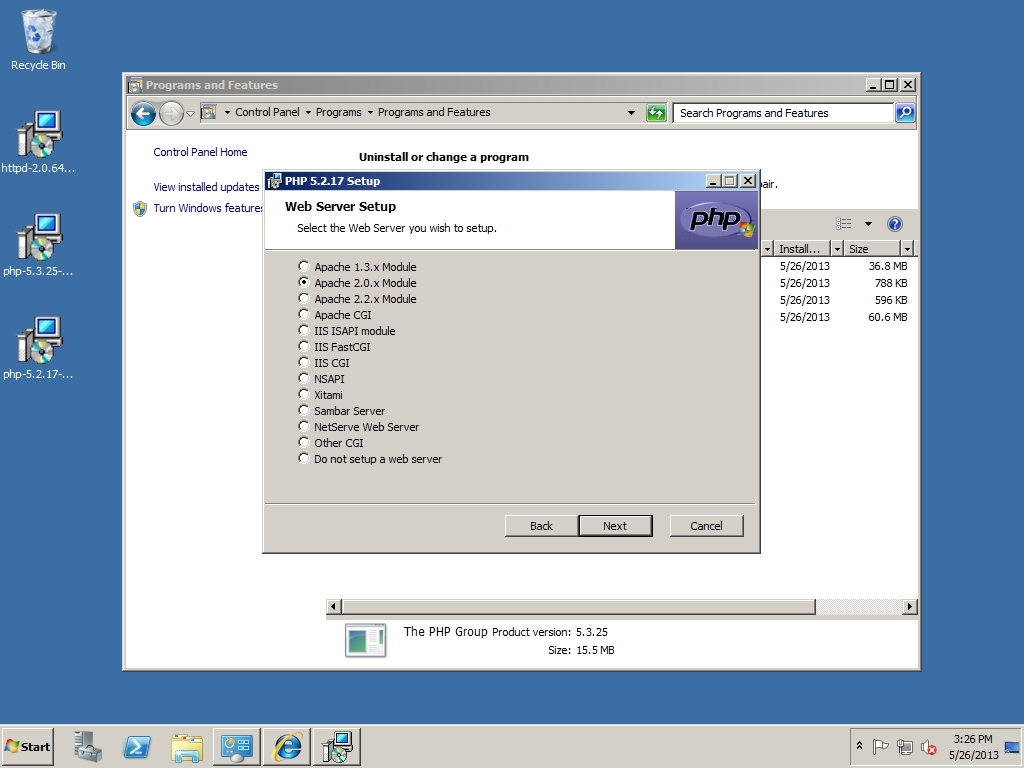Open Server Manager from the taskbar
Viewport: 1024px width, 768px height.
pos(88,746)
